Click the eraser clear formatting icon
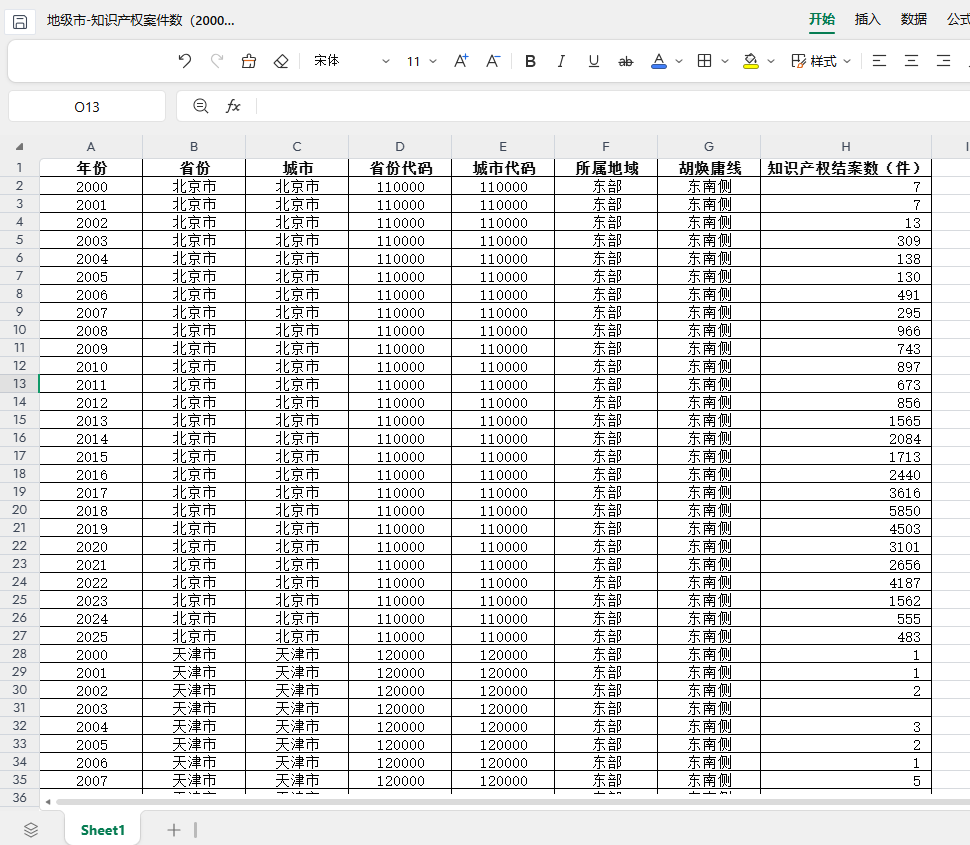970x845 pixels. 281,61
